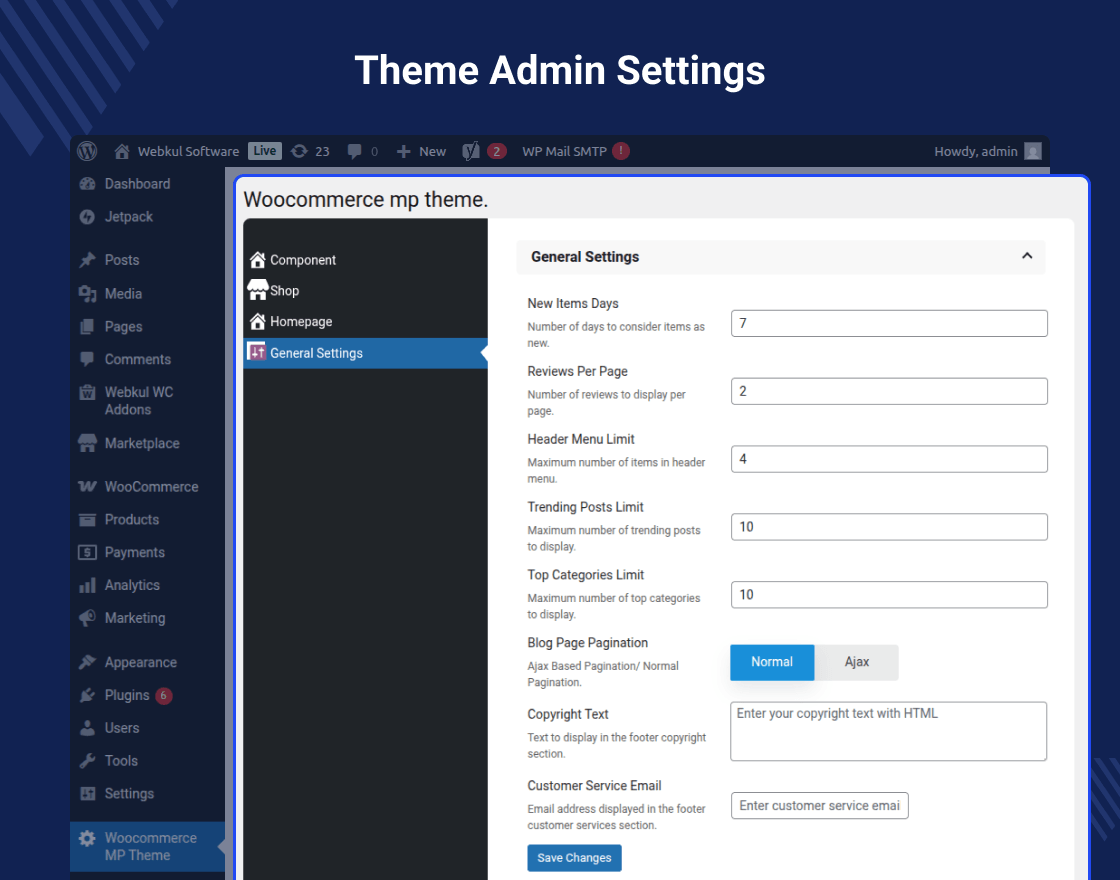Click the Marketplace store icon
The image size is (1120, 880).
[x=87, y=443]
